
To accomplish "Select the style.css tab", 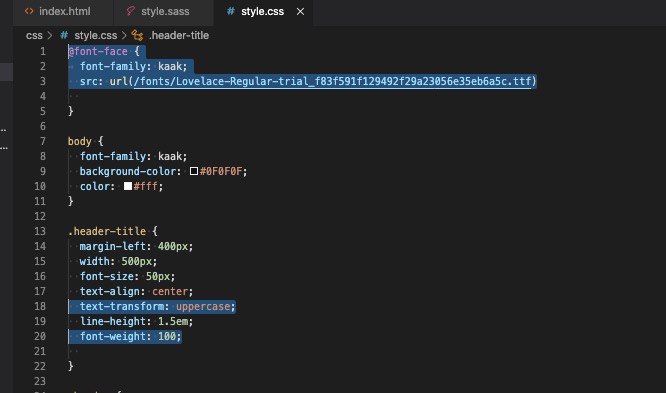I will (262, 12).
